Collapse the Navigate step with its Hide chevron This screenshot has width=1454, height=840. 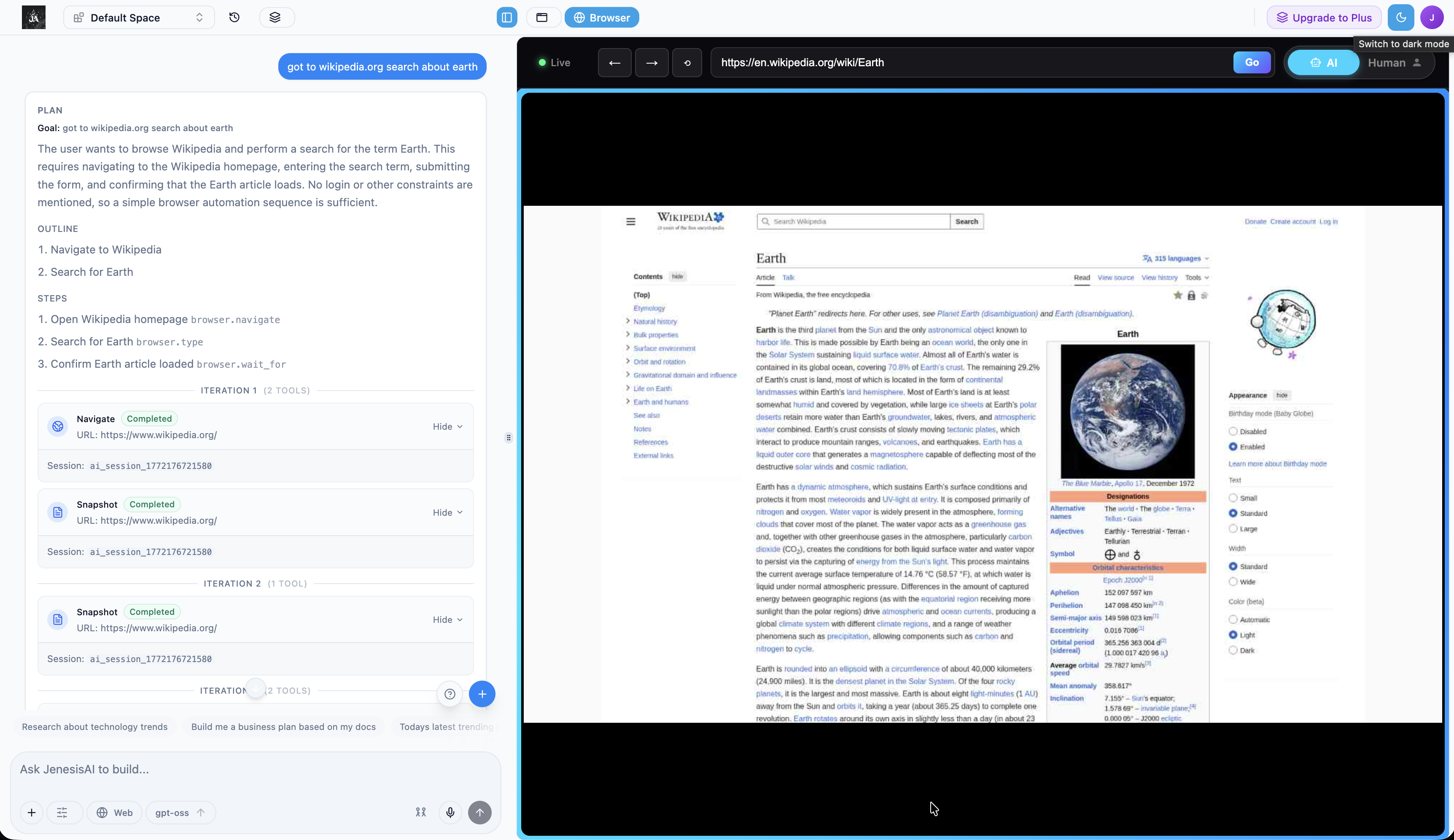pyautogui.click(x=447, y=426)
